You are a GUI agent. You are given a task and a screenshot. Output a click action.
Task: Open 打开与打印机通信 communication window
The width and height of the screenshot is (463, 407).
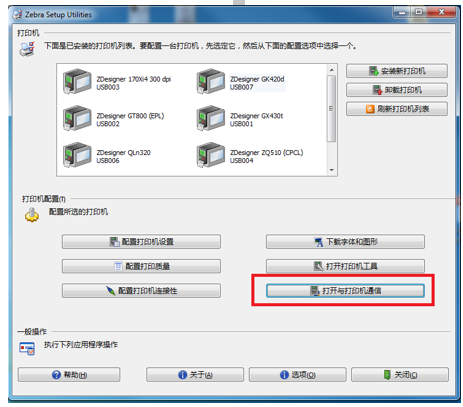pos(345,291)
